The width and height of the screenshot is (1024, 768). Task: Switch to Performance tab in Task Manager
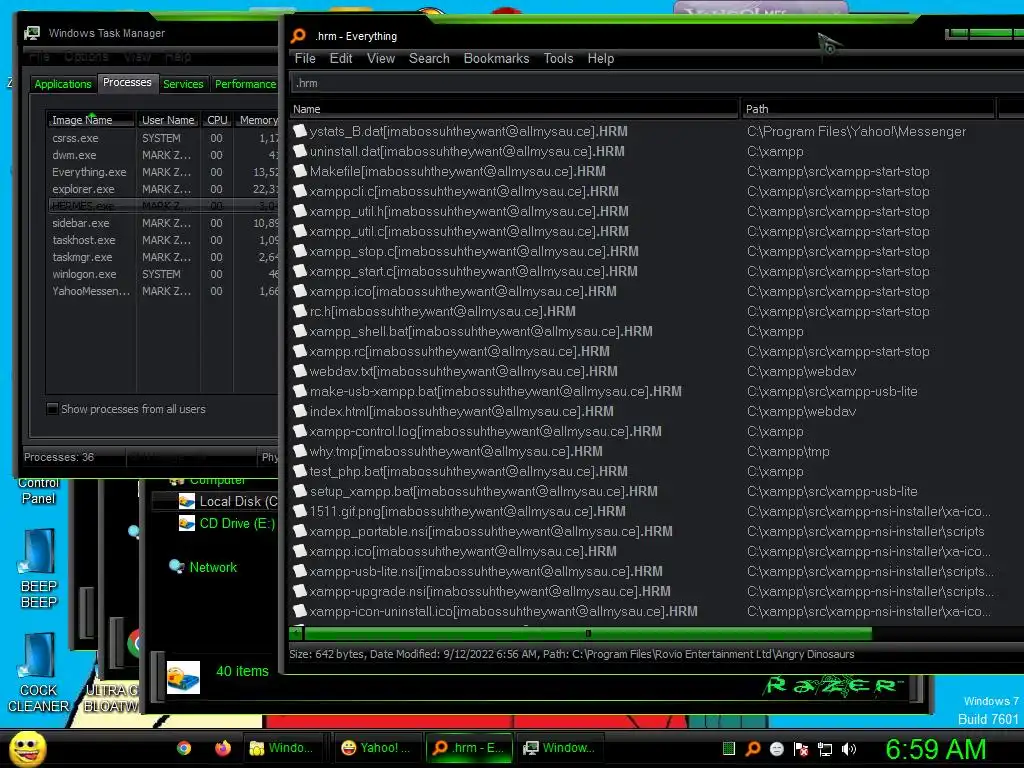pyautogui.click(x=245, y=84)
